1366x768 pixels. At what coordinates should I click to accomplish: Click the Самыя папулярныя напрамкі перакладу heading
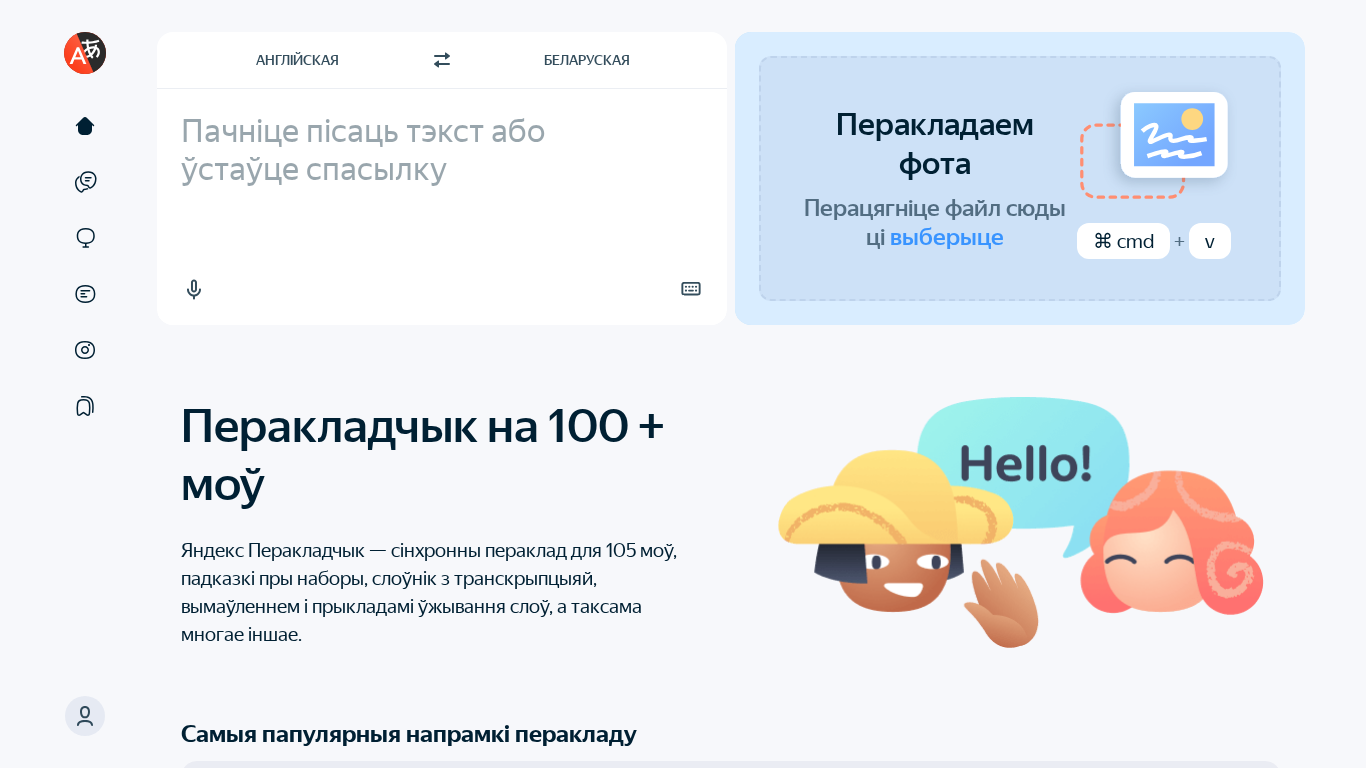pyautogui.click(x=409, y=734)
